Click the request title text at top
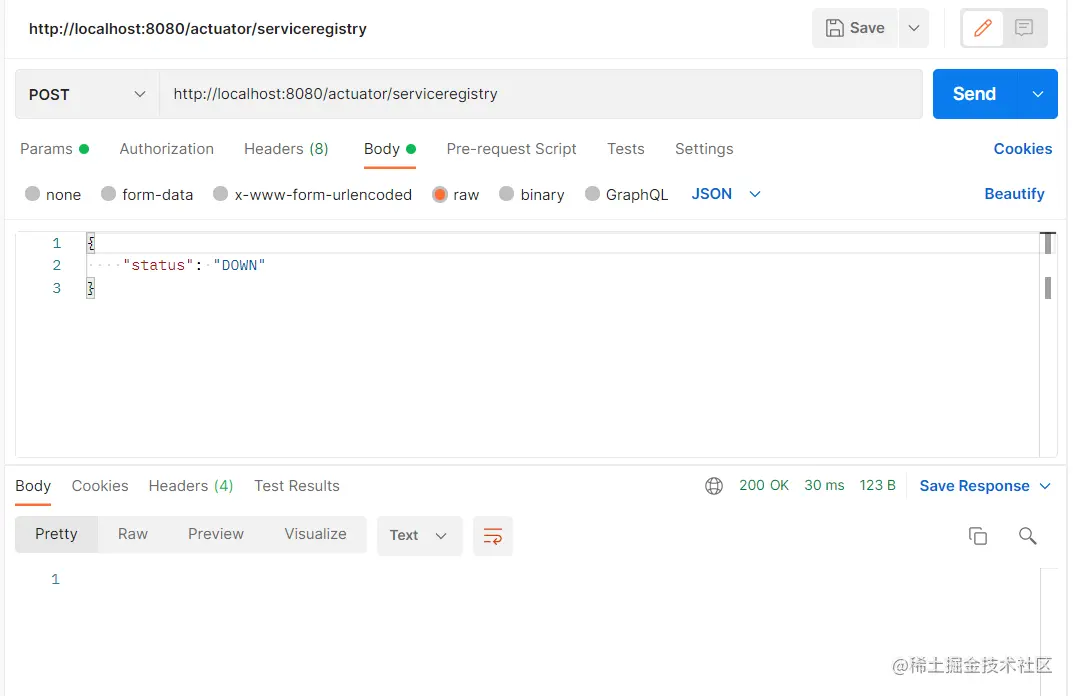 pyautogui.click(x=198, y=29)
